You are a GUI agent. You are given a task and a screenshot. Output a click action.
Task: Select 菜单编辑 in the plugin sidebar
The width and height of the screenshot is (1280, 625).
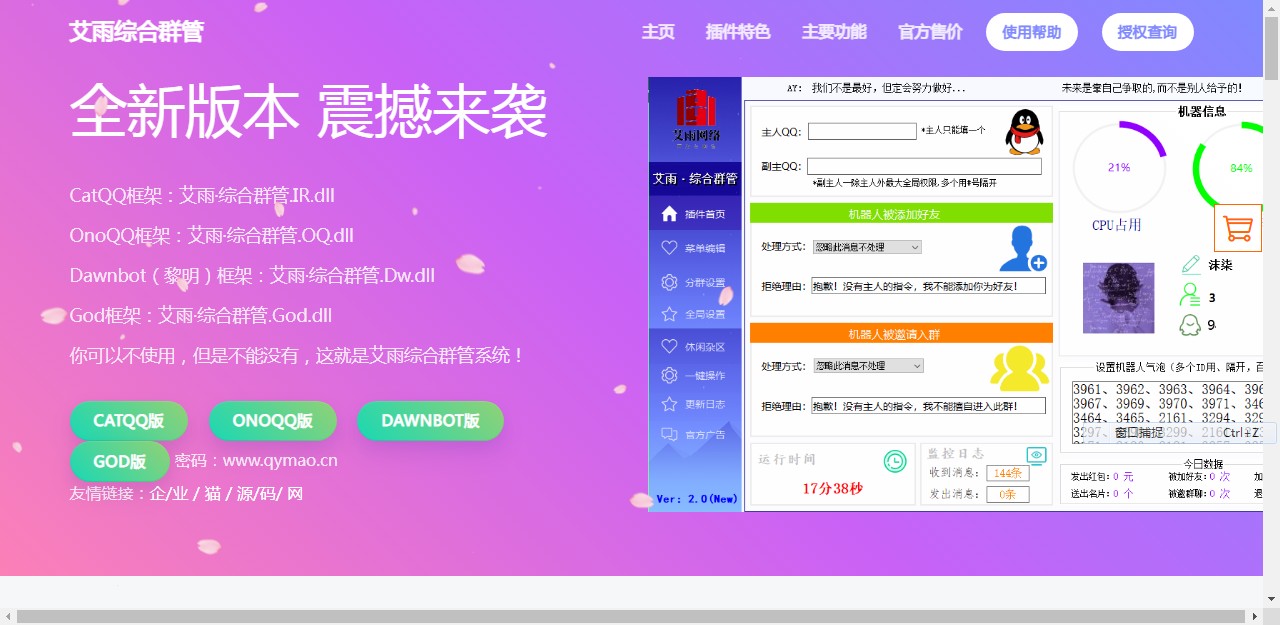[705, 249]
